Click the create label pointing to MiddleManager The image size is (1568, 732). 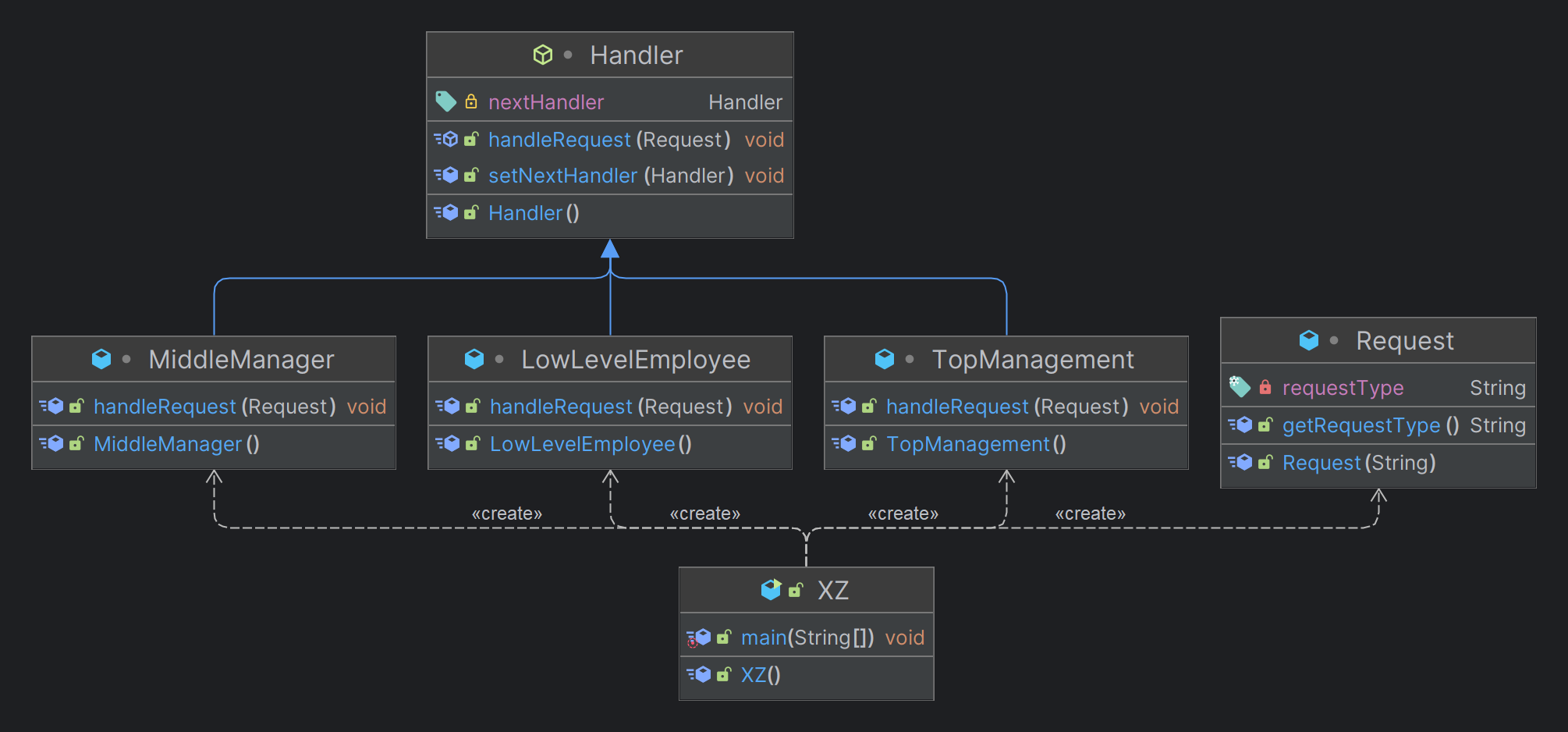pos(507,513)
